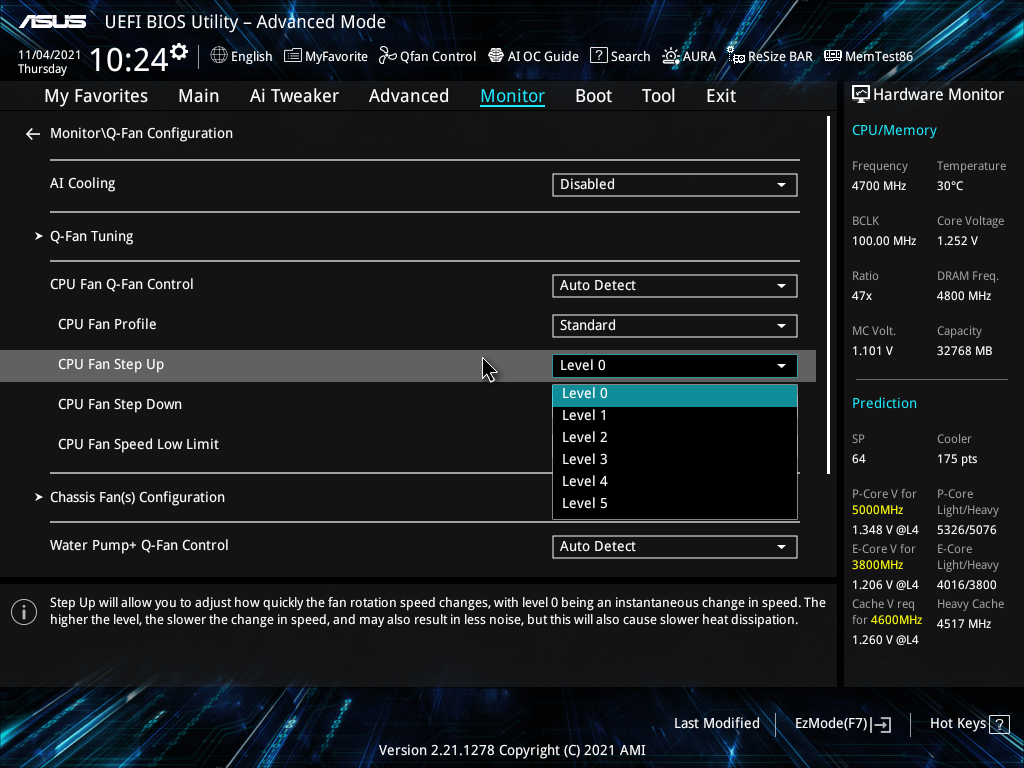Switch to Ai Tweaker tab
Viewport: 1024px width, 768px height.
click(294, 96)
